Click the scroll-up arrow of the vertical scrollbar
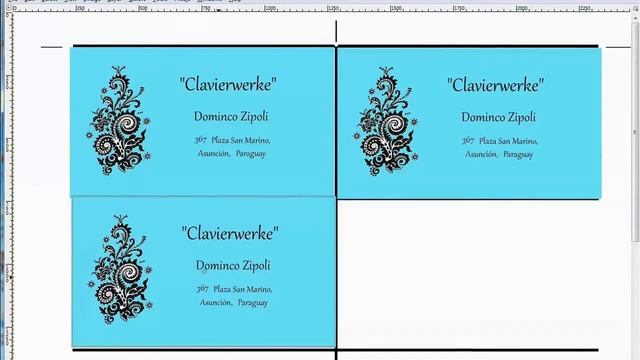This screenshot has width=640, height=360. point(636,17)
